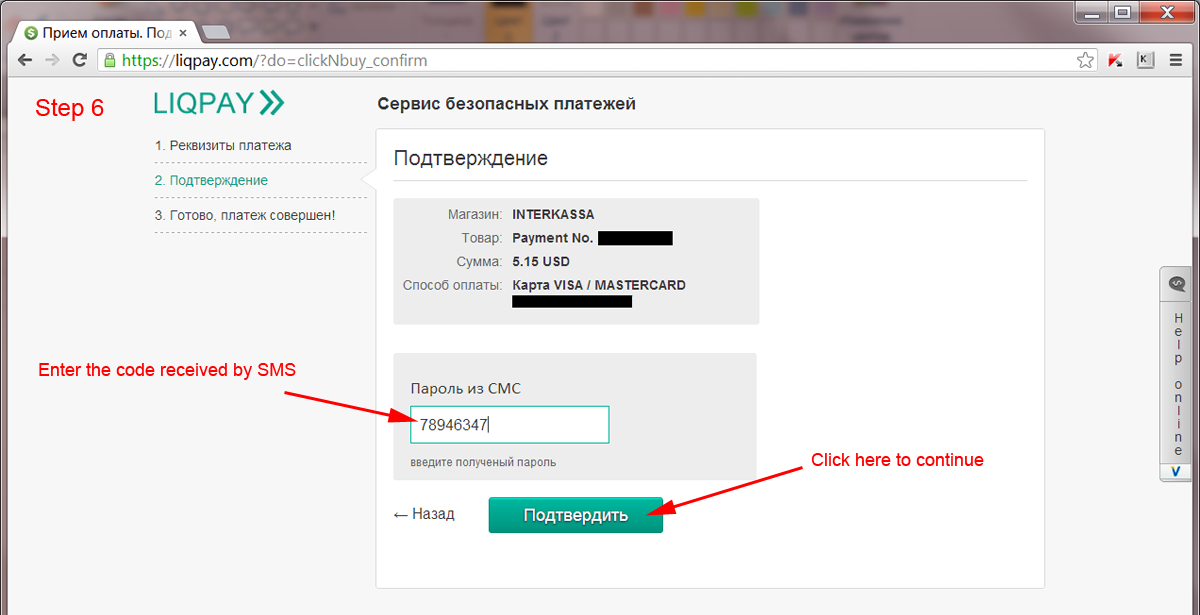Click 'Сервис безопасных платежей' title
Viewport: 1200px width, 615px height.
click(507, 104)
